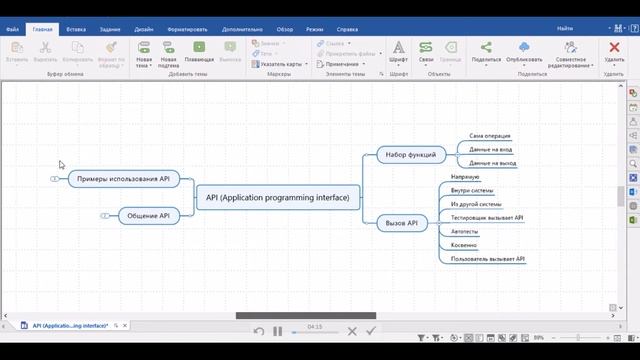The width and height of the screenshot is (640, 360).
Task: Select the Примеры использования API topic
Action: pyautogui.click(x=124, y=179)
